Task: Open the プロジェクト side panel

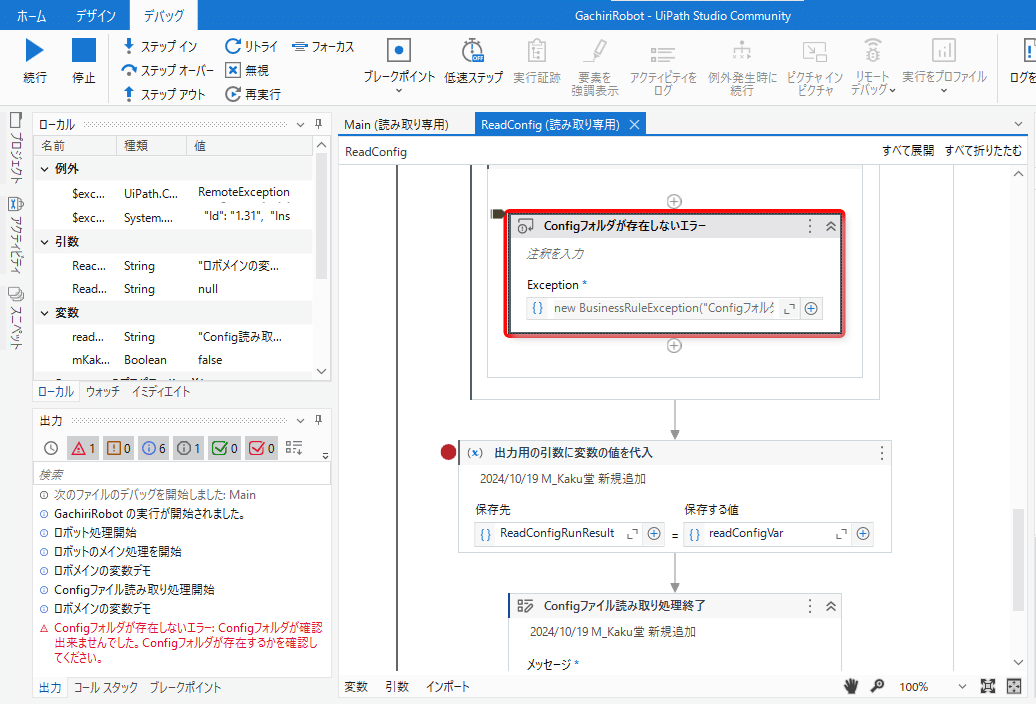Action: click(15, 148)
